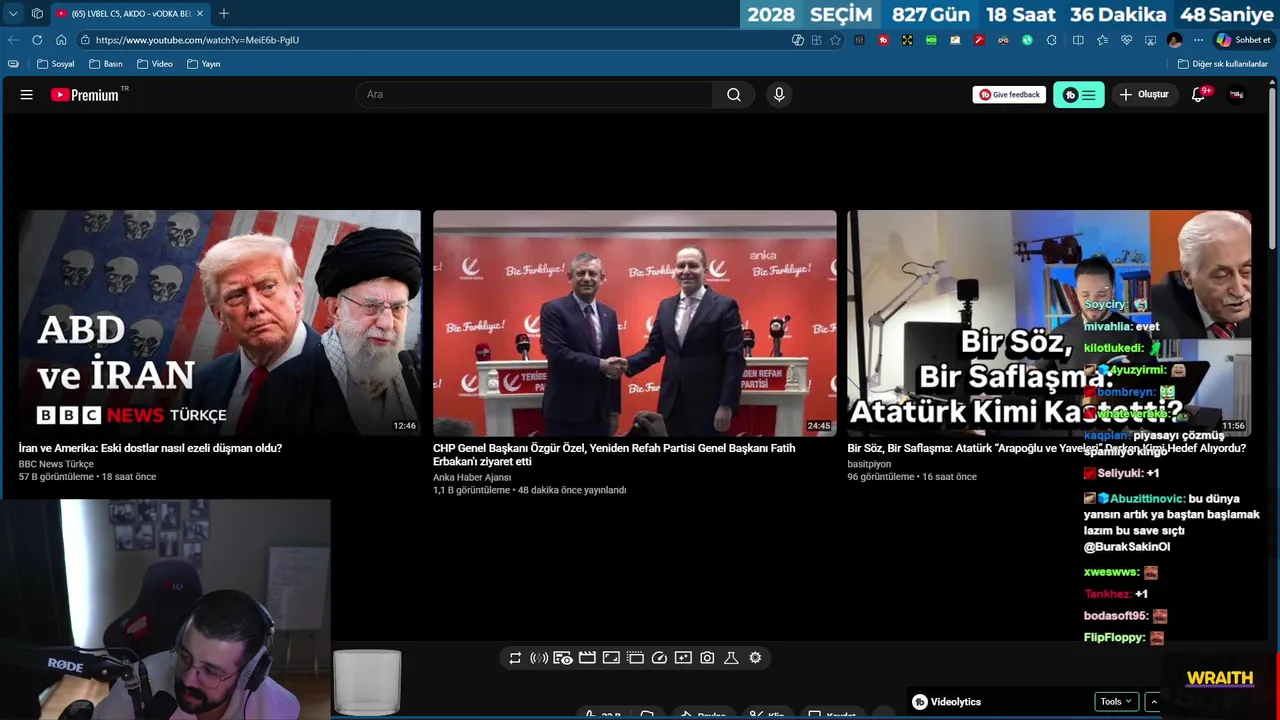Click the picture-in-picture rectangle icon
1280x720 pixels.
pyautogui.click(x=611, y=658)
